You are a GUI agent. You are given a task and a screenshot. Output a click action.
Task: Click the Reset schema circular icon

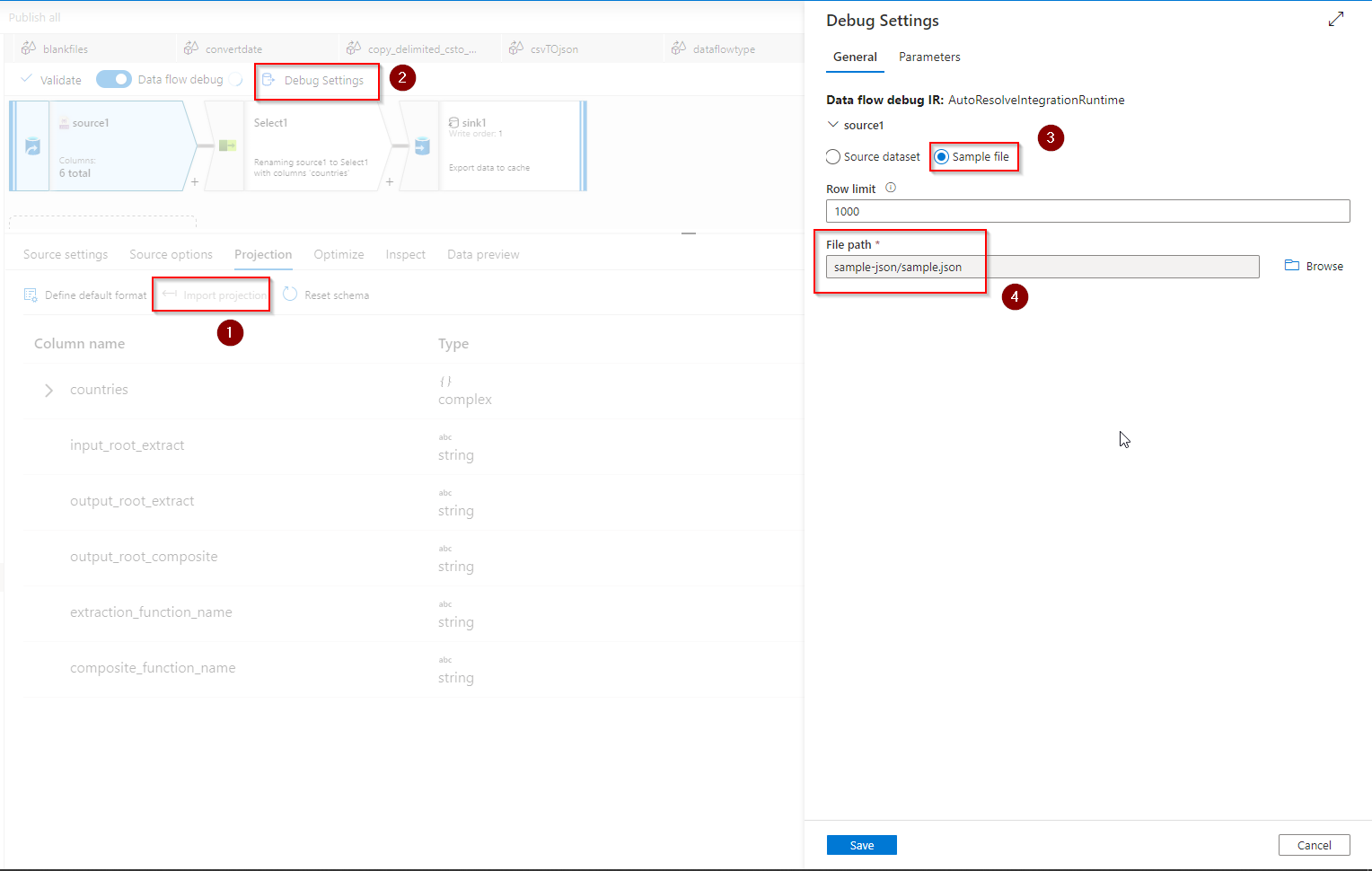(290, 294)
